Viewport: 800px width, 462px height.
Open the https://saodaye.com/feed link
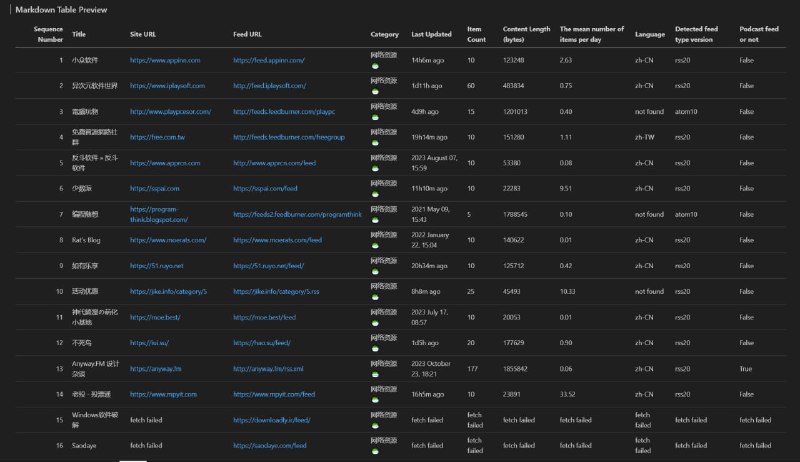pos(269,445)
